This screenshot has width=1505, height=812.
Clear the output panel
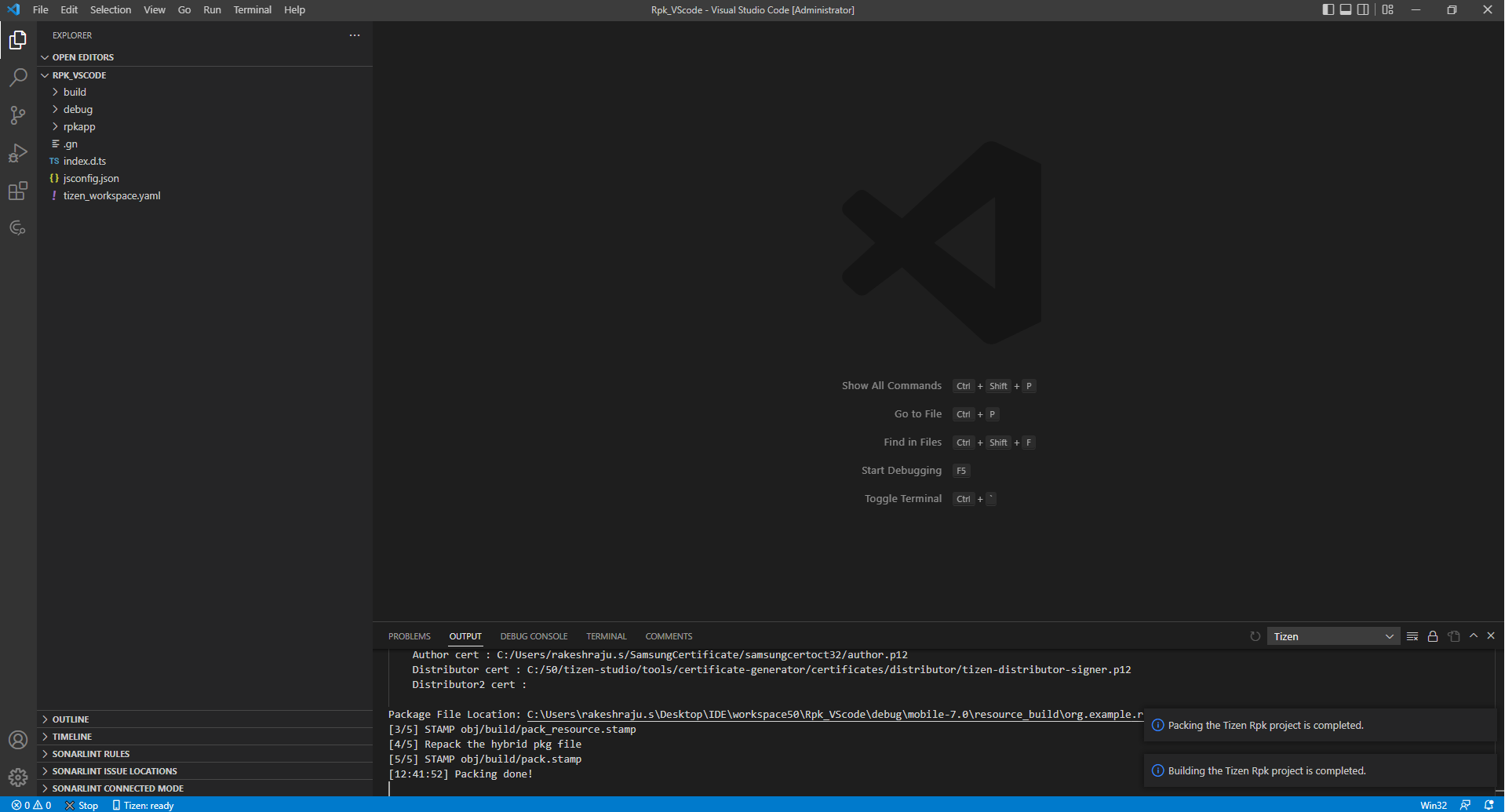[x=1412, y=636]
